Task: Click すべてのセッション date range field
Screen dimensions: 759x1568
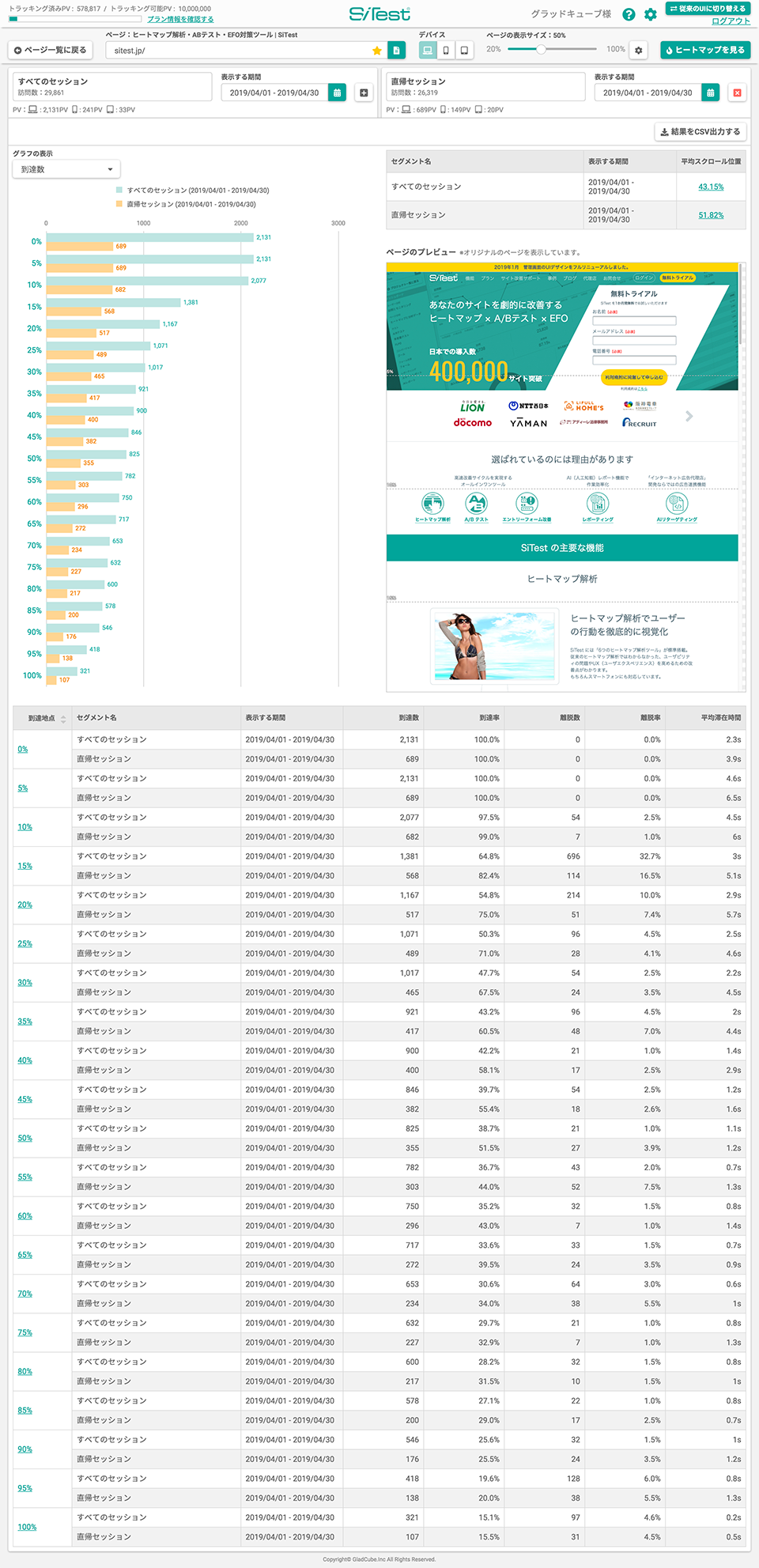Action: (274, 93)
